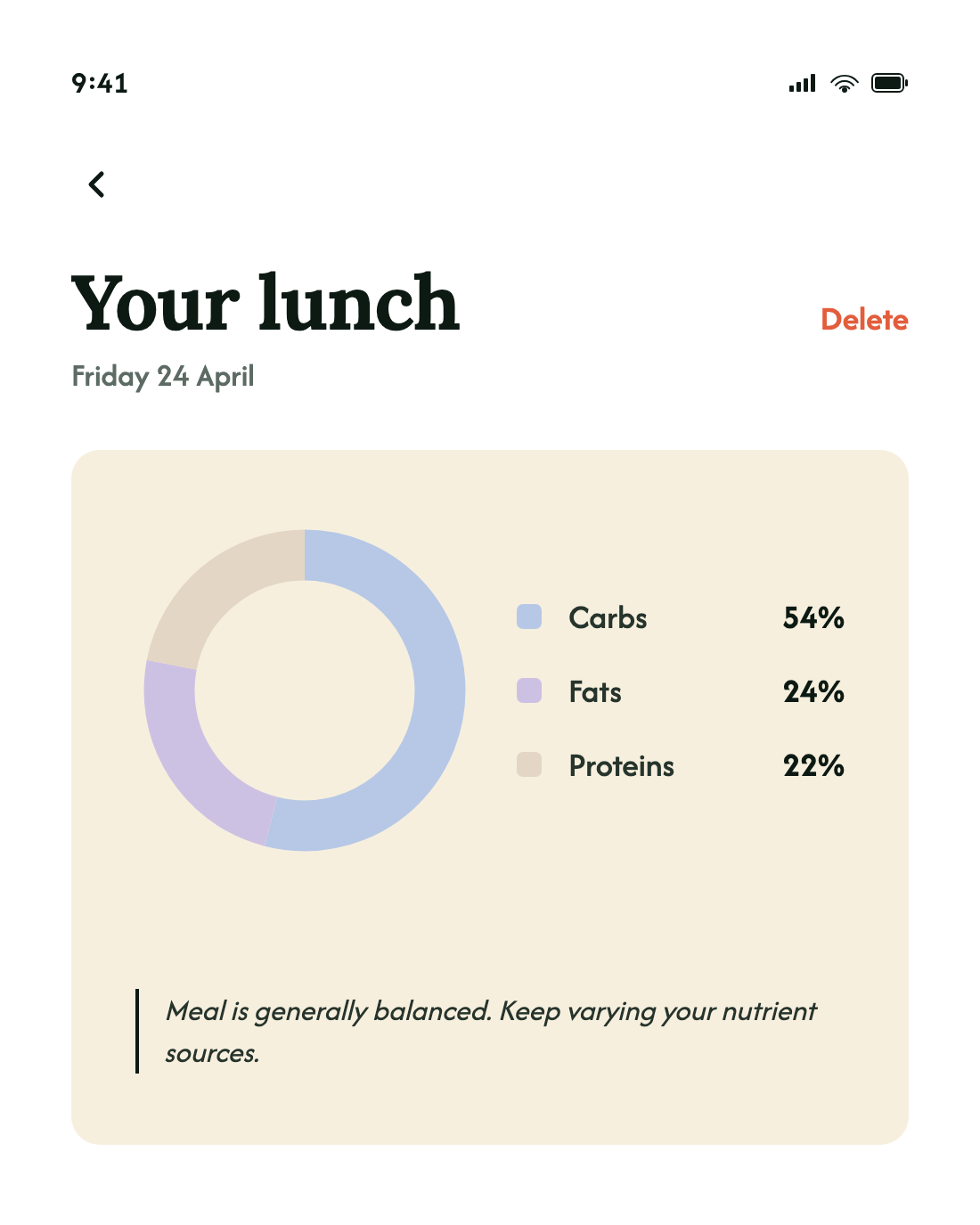Tap the back arrow chevron
This screenshot has width=980, height=1225.
97,184
